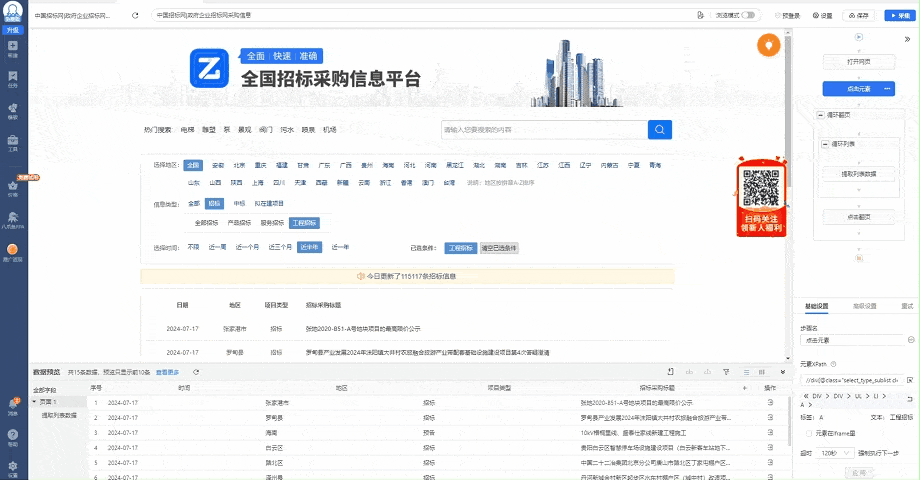
Task: Select the 全国 region filter
Action: (x=193, y=165)
